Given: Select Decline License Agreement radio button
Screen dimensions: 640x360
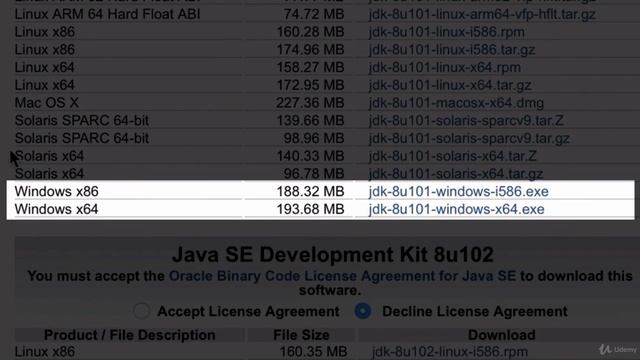Looking at the screenshot, I should pyautogui.click(x=363, y=311).
